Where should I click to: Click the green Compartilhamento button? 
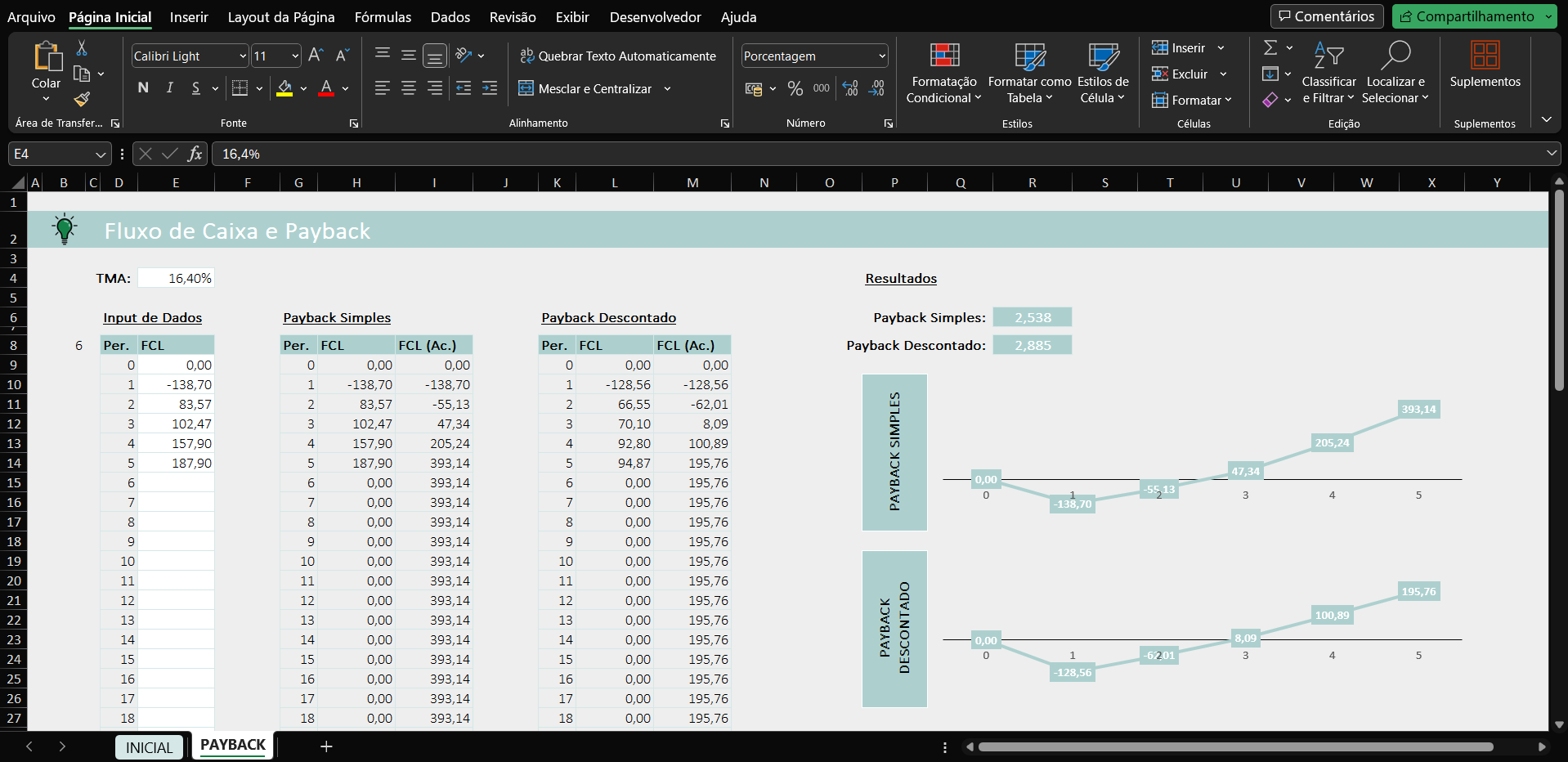click(x=1472, y=16)
